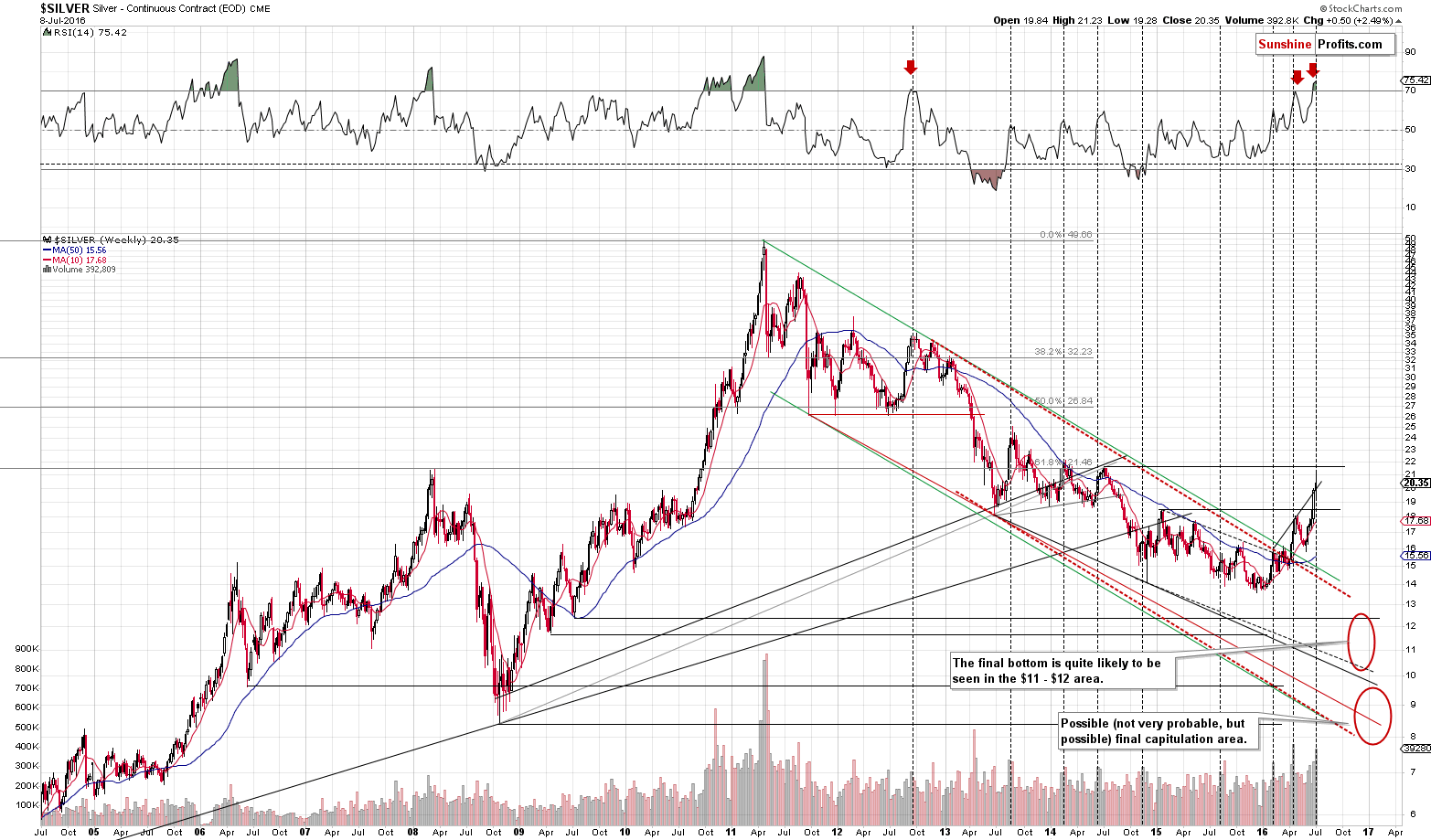Click the 300K volume axis label
1431x840 pixels.
coord(26,766)
